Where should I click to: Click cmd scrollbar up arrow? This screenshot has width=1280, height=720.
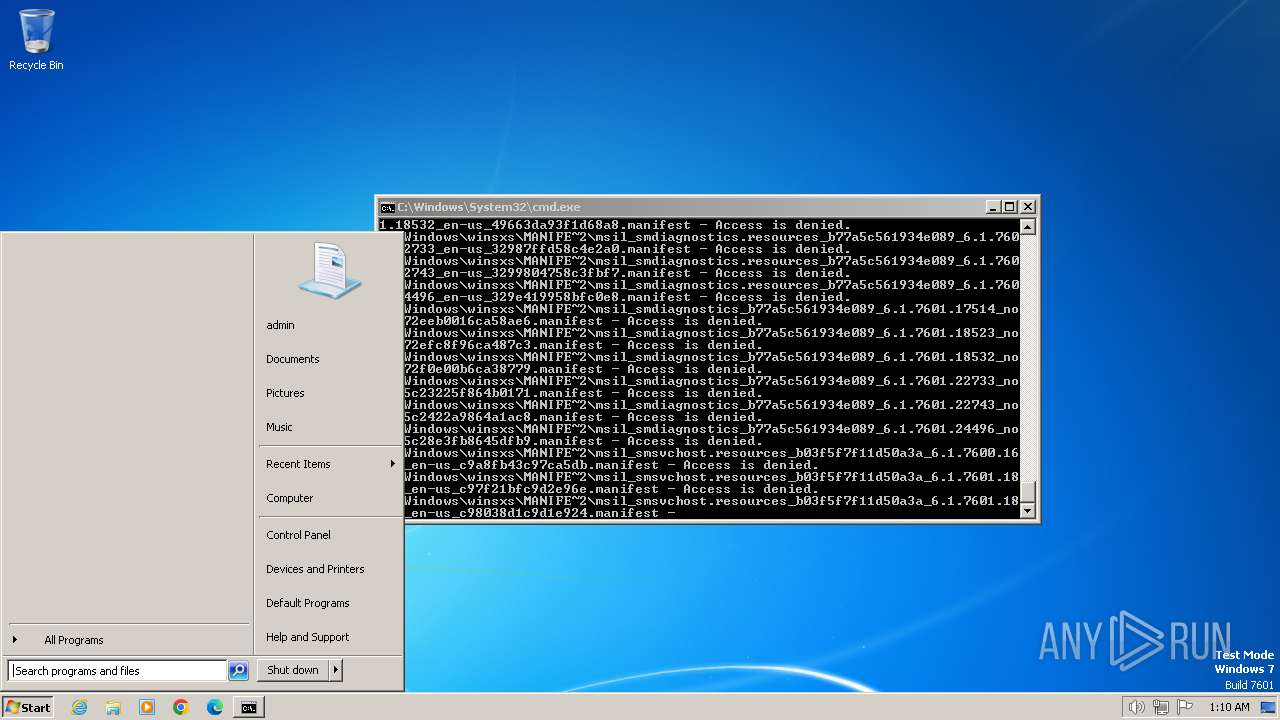[x=1027, y=227]
